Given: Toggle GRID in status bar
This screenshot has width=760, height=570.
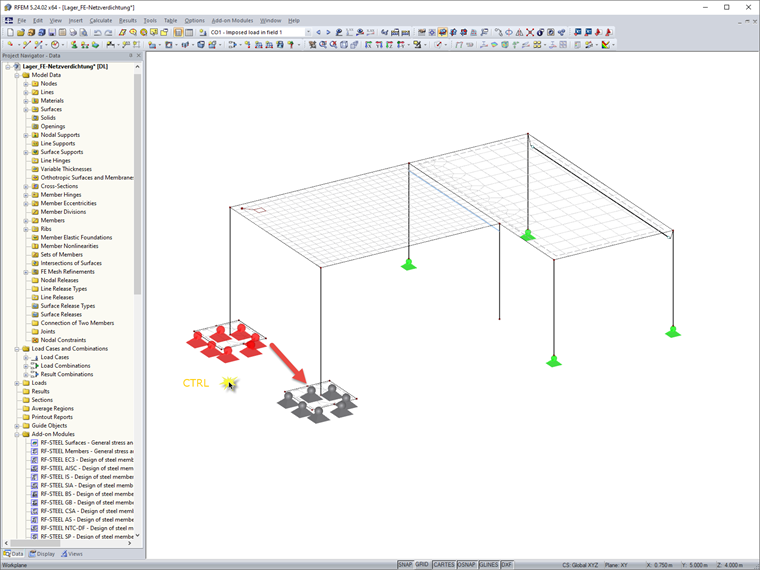Looking at the screenshot, I should tap(422, 565).
